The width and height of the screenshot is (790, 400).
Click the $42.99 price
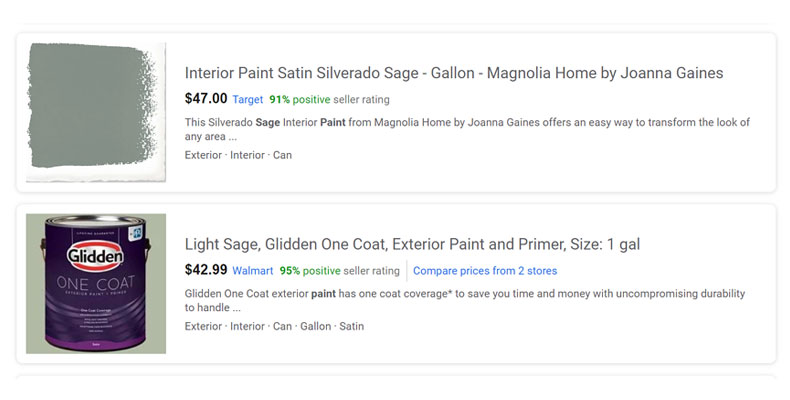[x=206, y=270]
